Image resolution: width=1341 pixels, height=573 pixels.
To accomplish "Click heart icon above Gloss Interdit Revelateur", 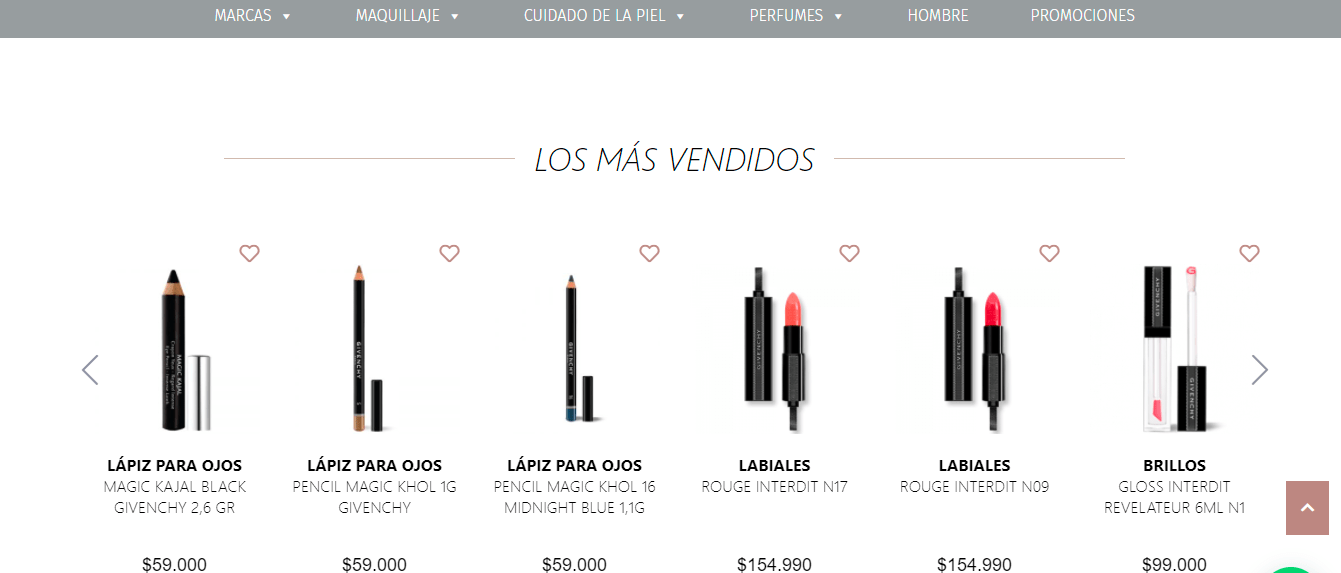I will (1249, 253).
